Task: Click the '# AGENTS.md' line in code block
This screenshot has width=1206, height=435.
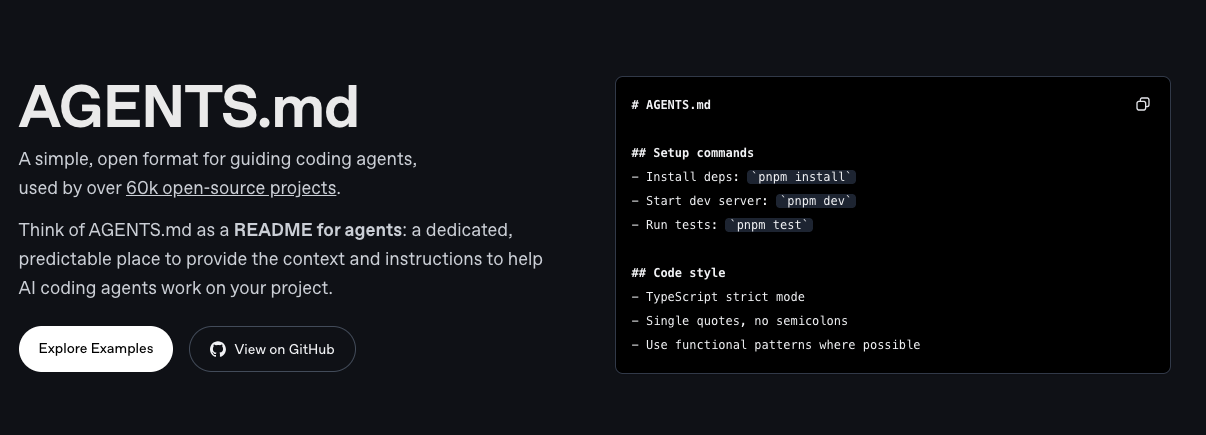Action: (x=671, y=105)
